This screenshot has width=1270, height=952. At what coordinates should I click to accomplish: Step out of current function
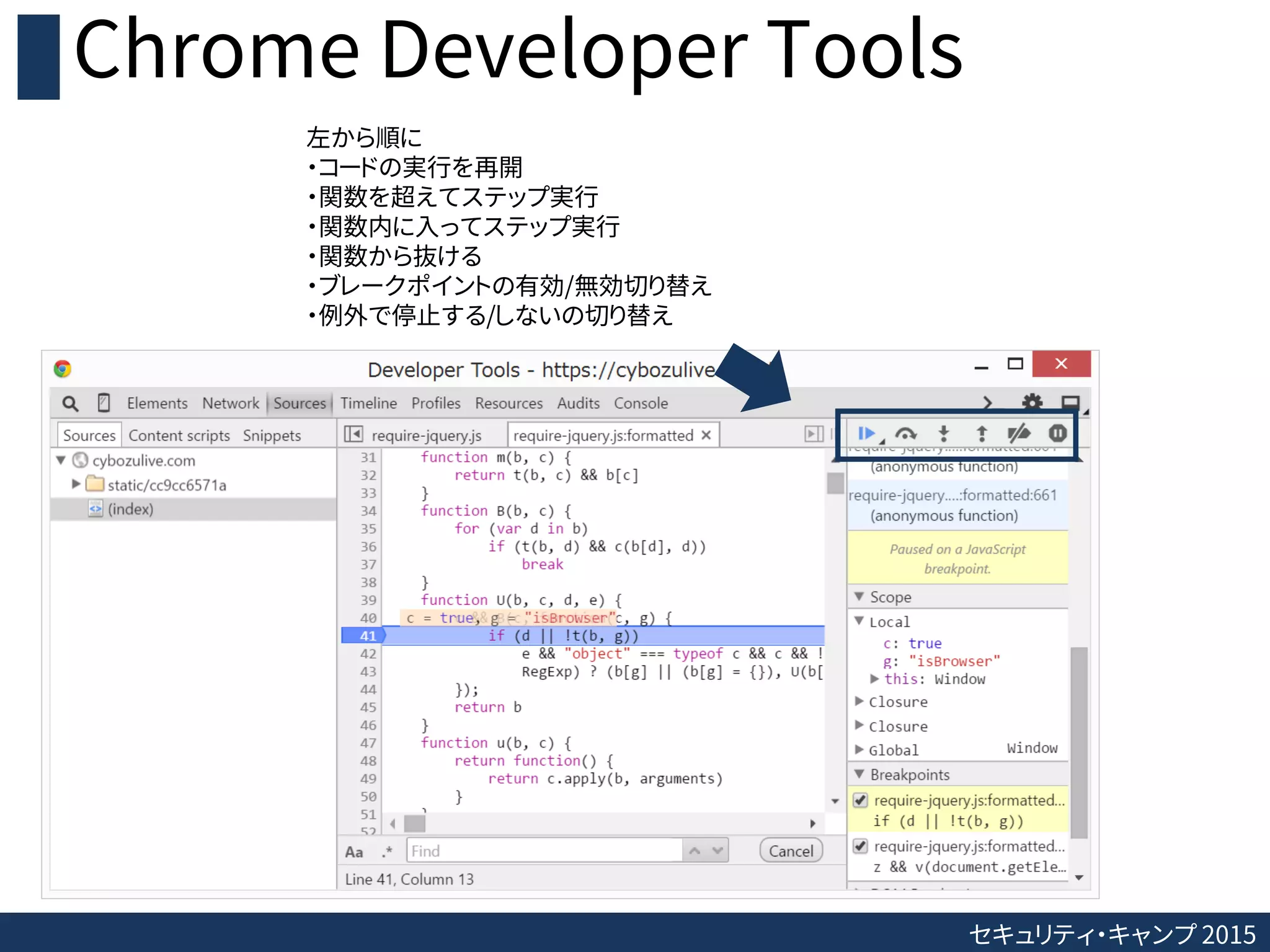coord(982,433)
